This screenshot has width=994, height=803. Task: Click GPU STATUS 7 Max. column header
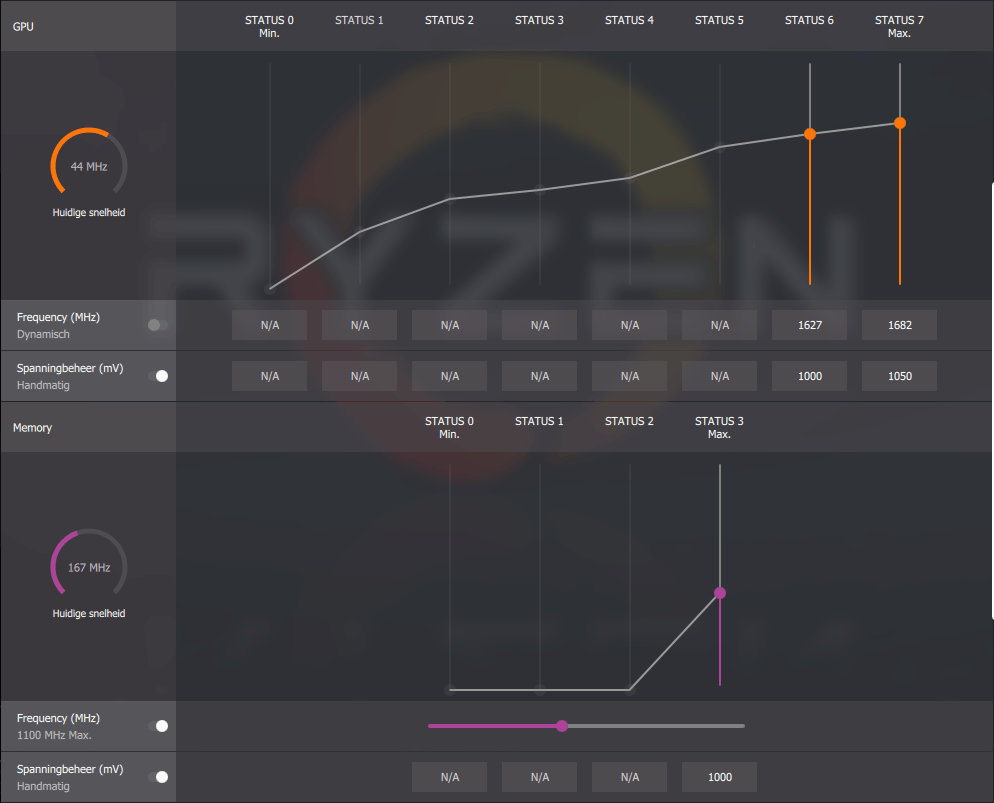click(899, 27)
